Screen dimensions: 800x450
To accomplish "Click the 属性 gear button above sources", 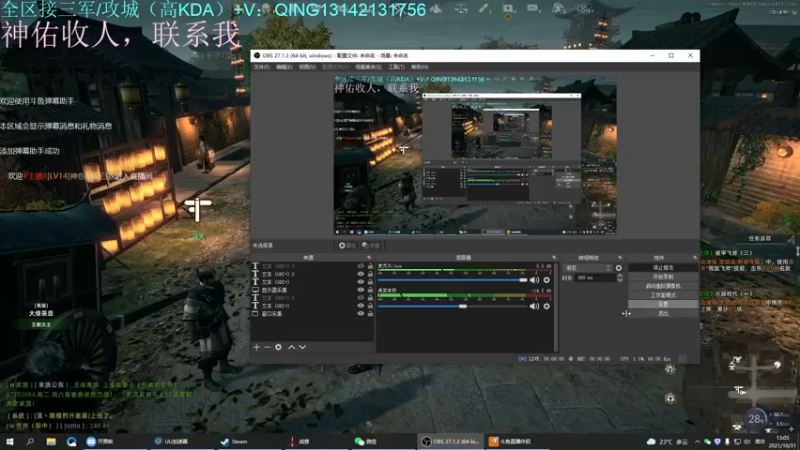I will [347, 245].
